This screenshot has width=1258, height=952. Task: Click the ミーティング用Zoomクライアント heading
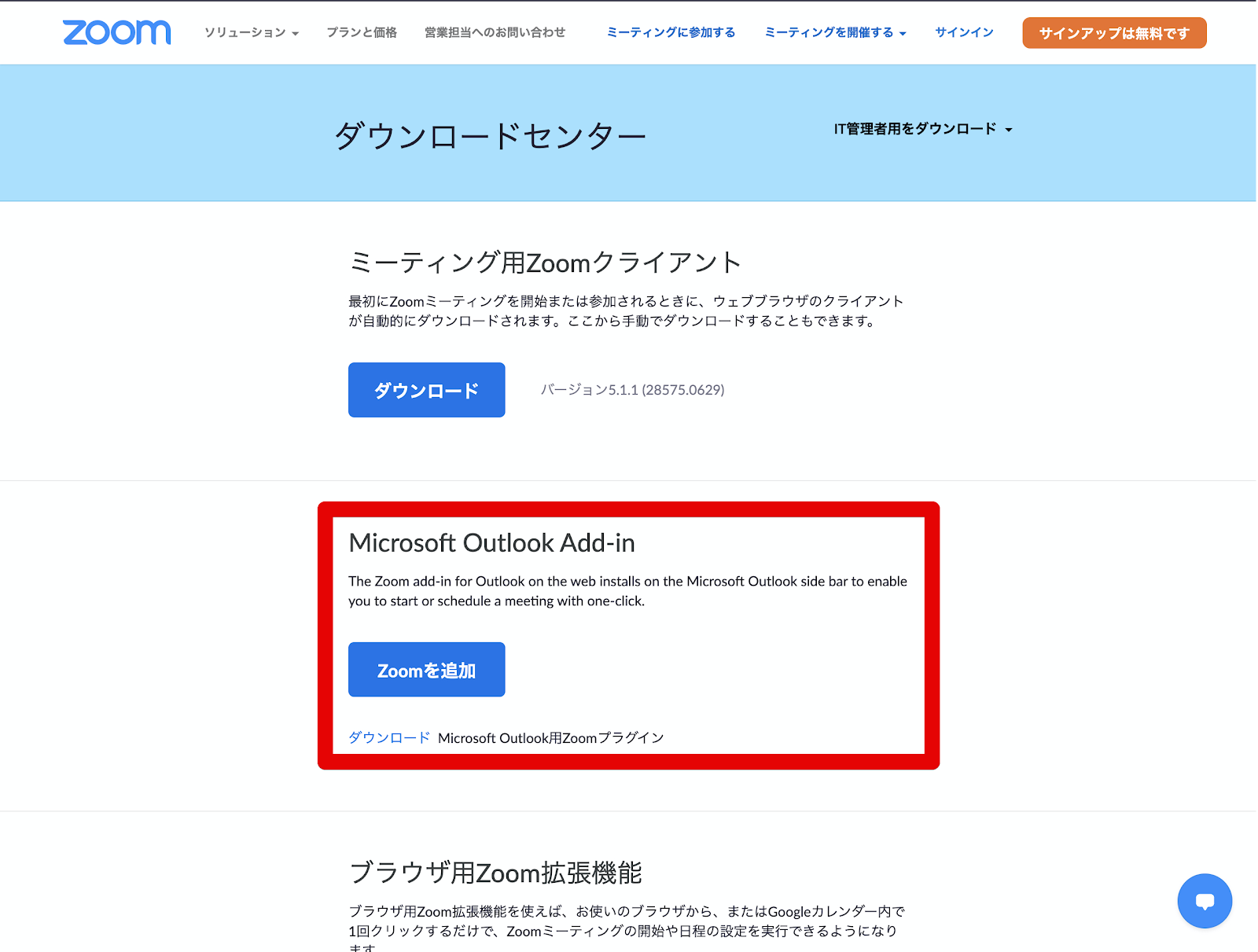(545, 263)
